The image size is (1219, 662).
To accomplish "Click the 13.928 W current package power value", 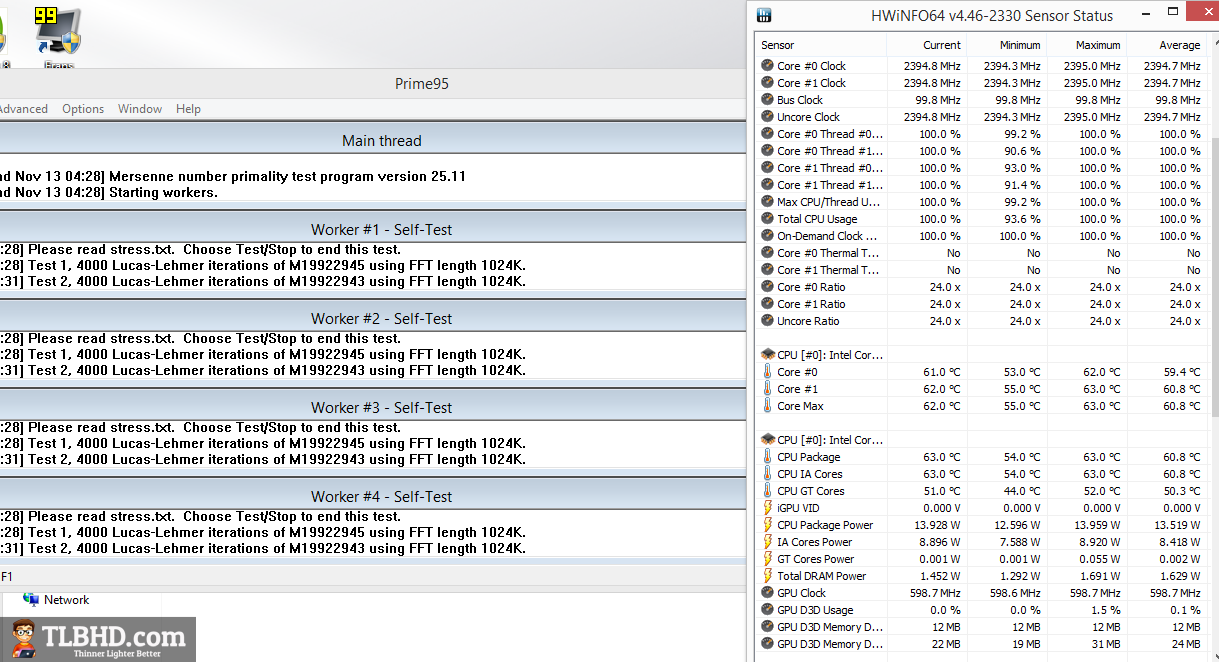I will coord(937,525).
